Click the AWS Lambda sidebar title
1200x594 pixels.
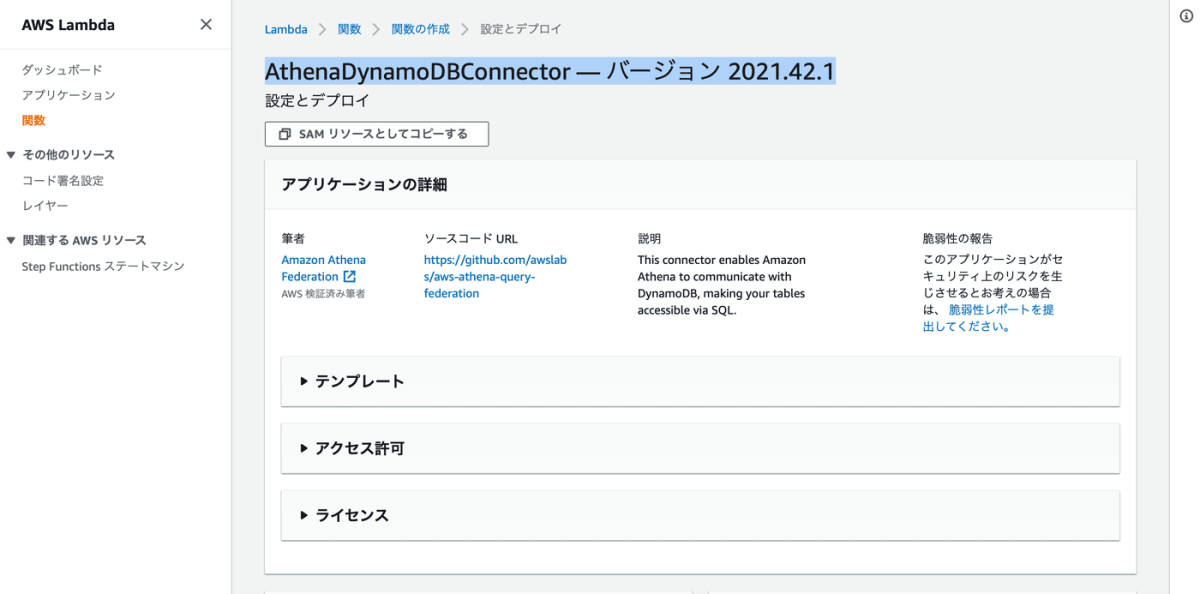click(x=68, y=25)
